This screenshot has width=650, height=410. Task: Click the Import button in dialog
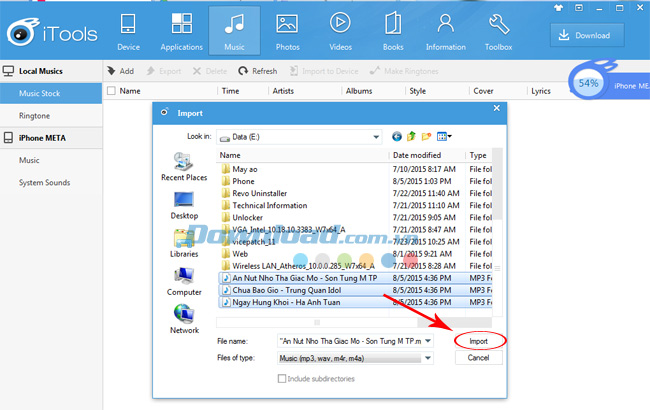pos(478,341)
